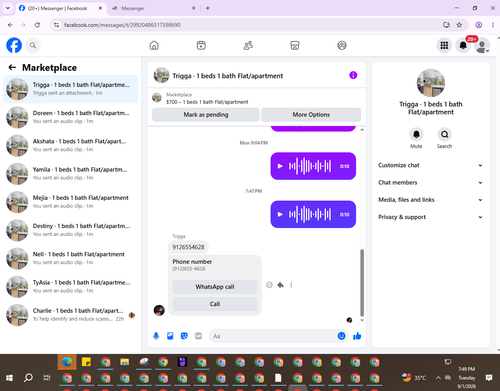Expand the Privacy & support section
The image size is (500, 391).
(430, 217)
